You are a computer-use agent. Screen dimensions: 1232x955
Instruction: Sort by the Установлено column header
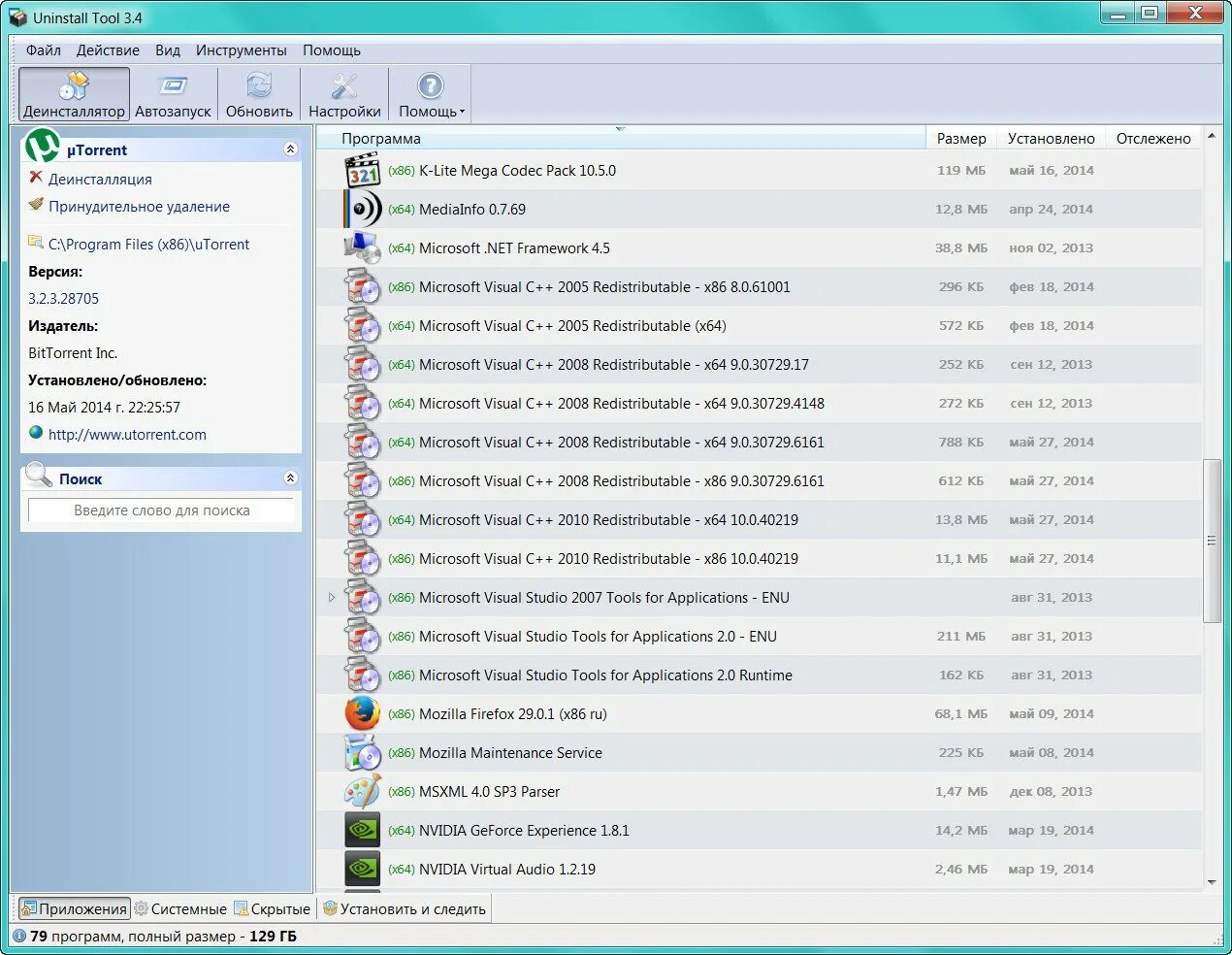click(1051, 139)
